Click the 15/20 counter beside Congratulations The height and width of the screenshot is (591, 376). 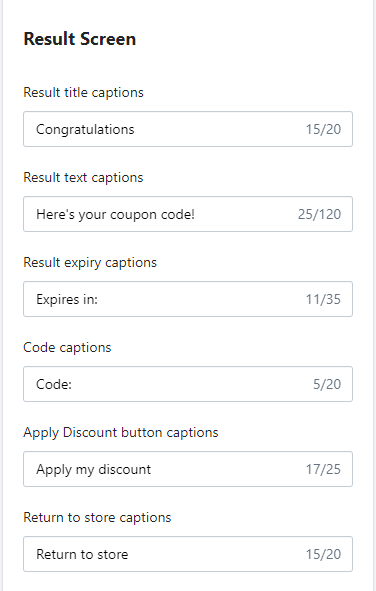pyautogui.click(x=323, y=129)
